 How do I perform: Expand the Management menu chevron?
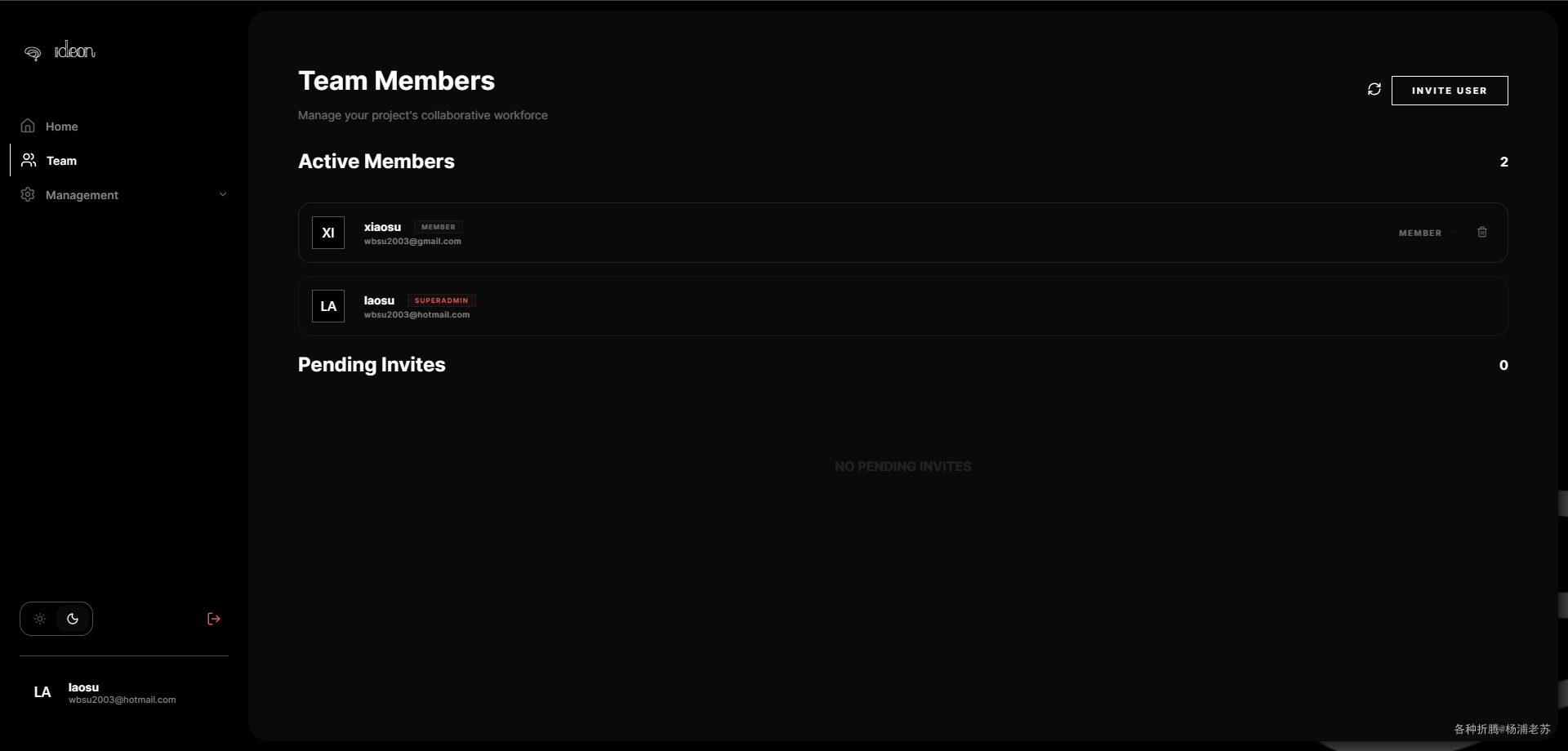pos(223,194)
